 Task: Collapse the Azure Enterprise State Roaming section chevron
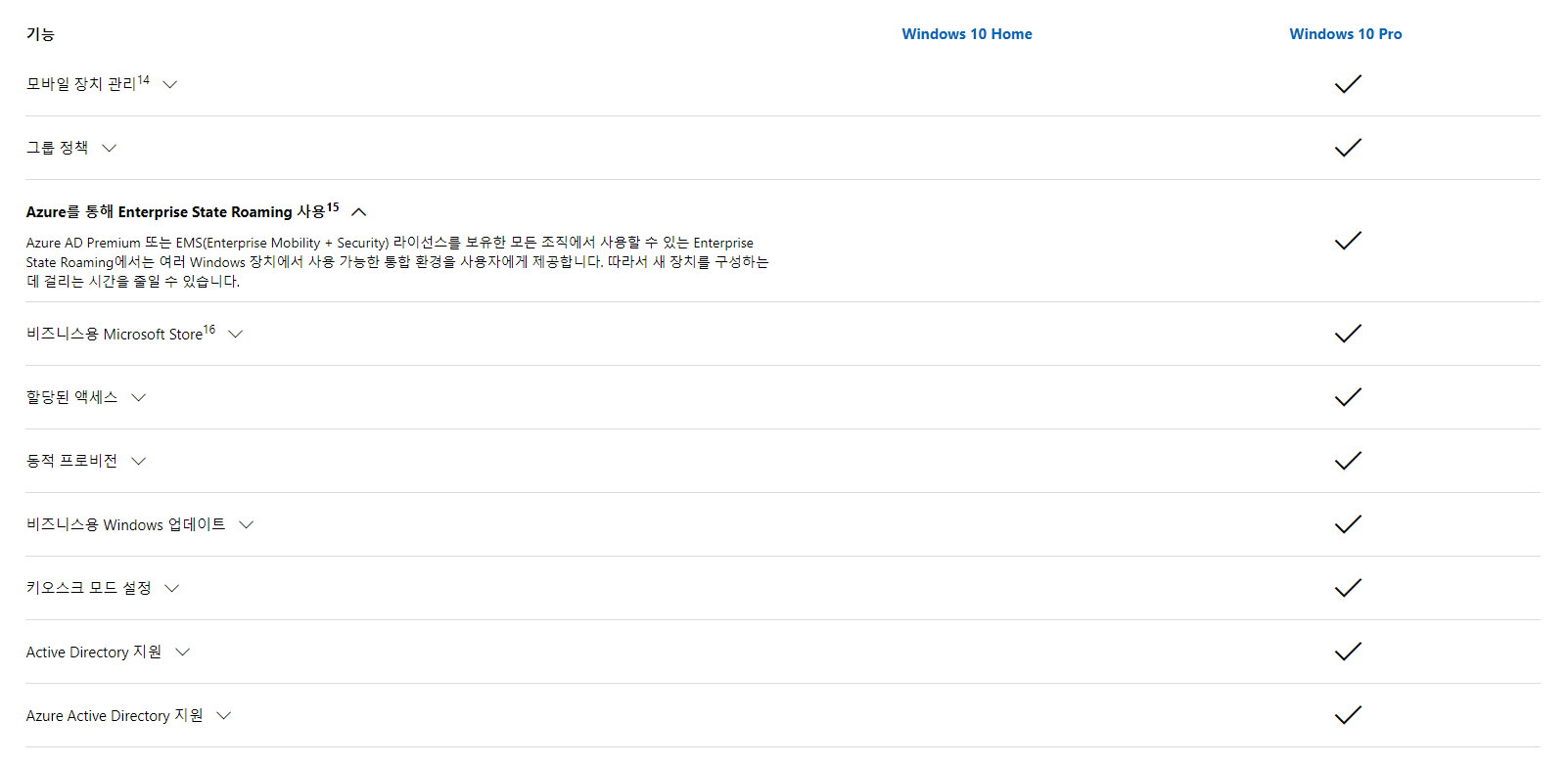[359, 211]
